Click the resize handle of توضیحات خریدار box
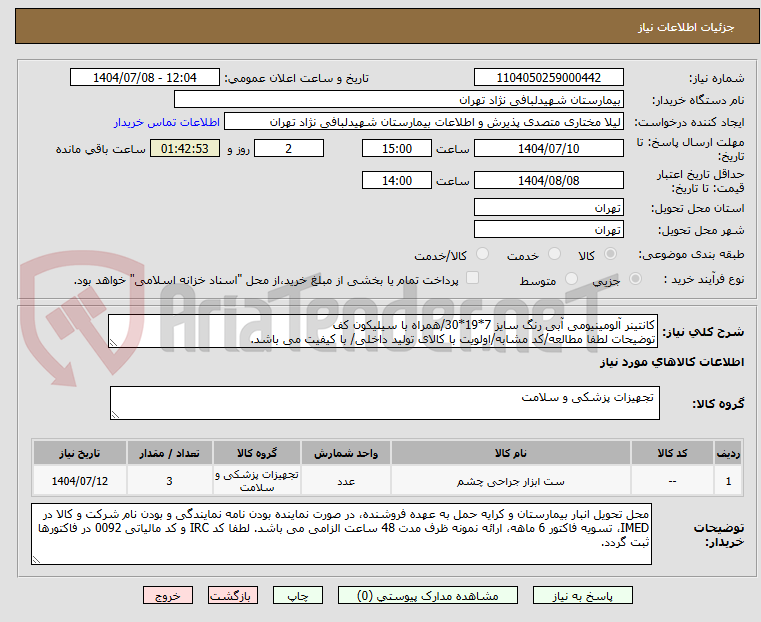The height and width of the screenshot is (622, 761). pos(36,559)
